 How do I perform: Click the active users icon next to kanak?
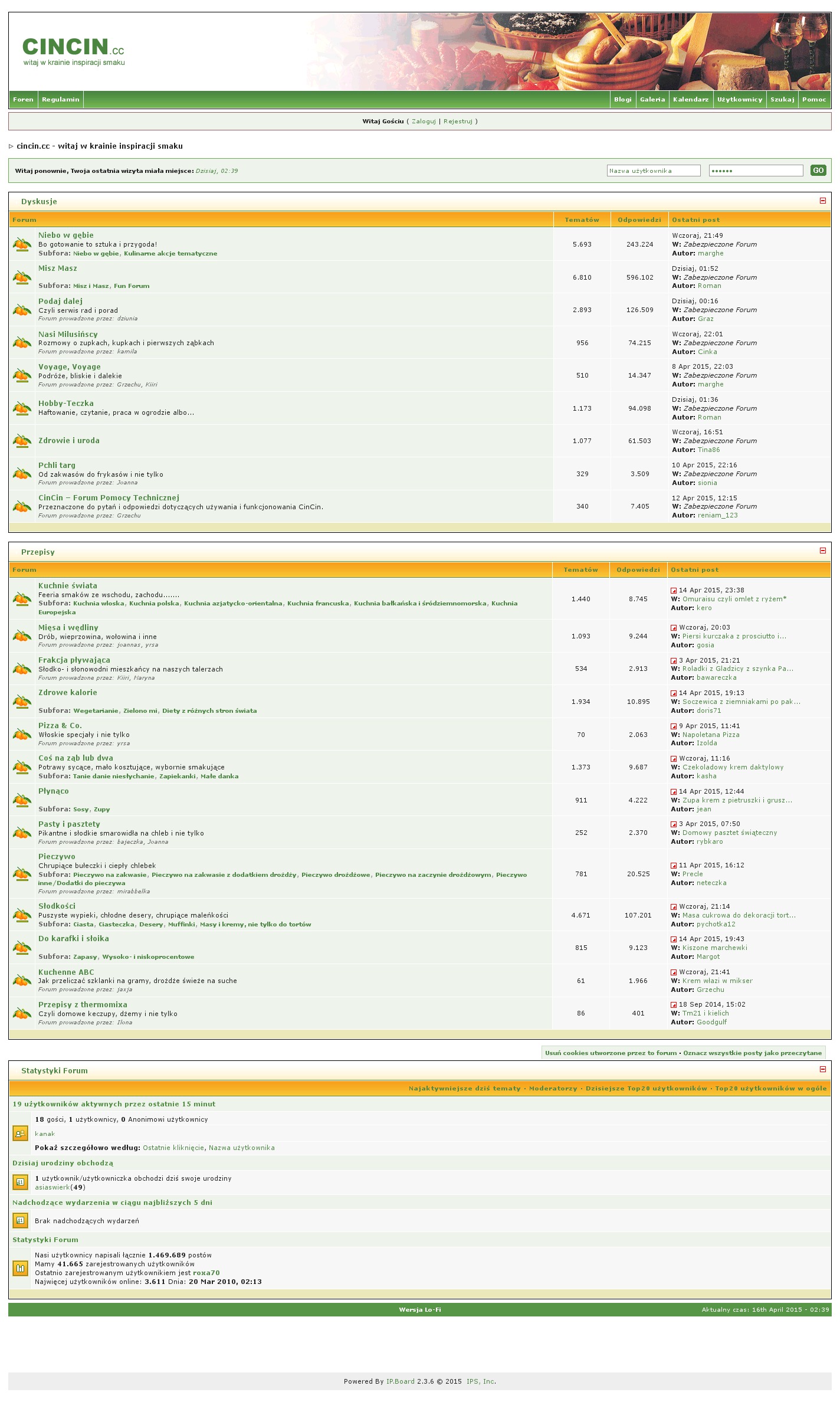coord(20,1134)
